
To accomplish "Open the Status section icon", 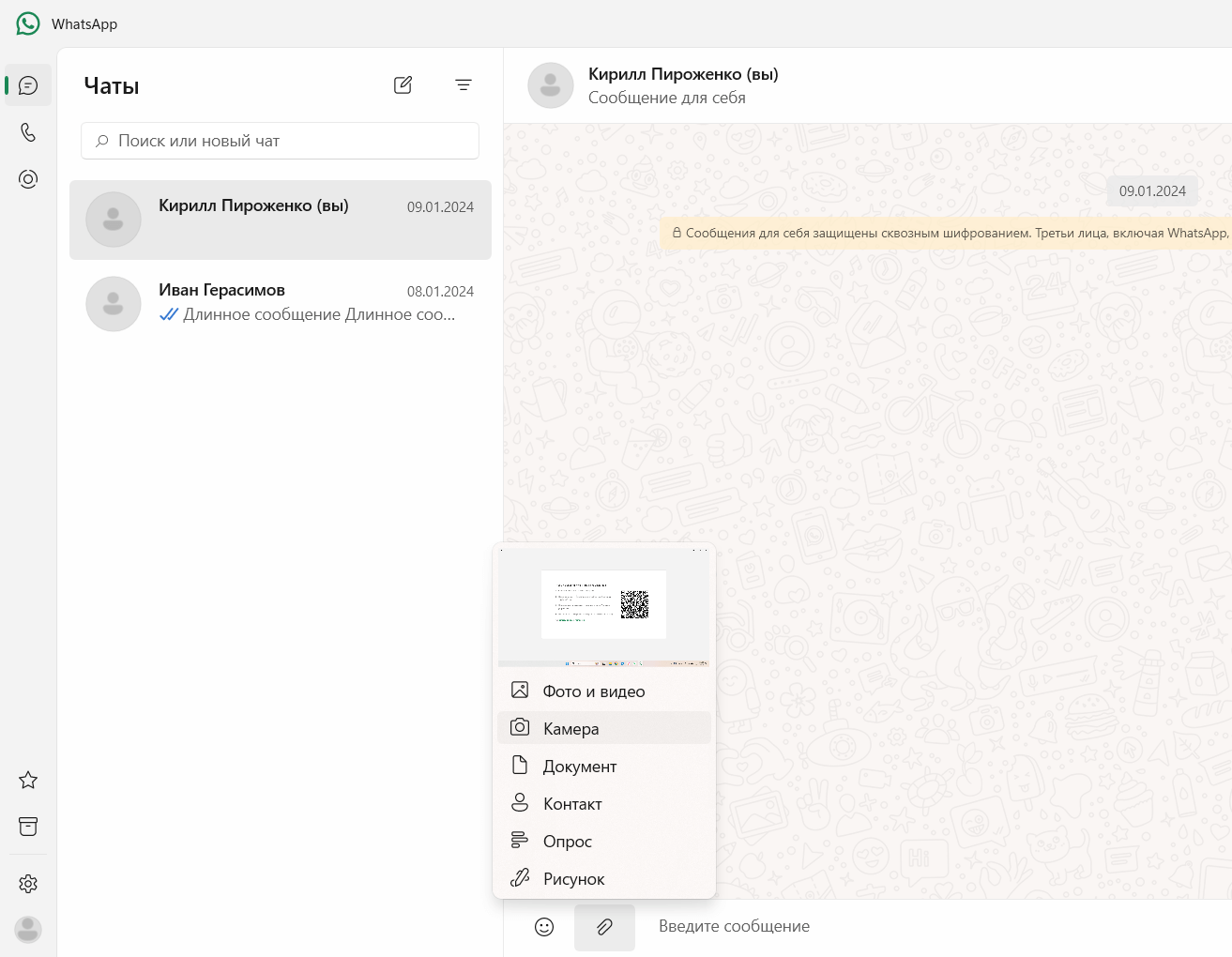I will pos(28,179).
